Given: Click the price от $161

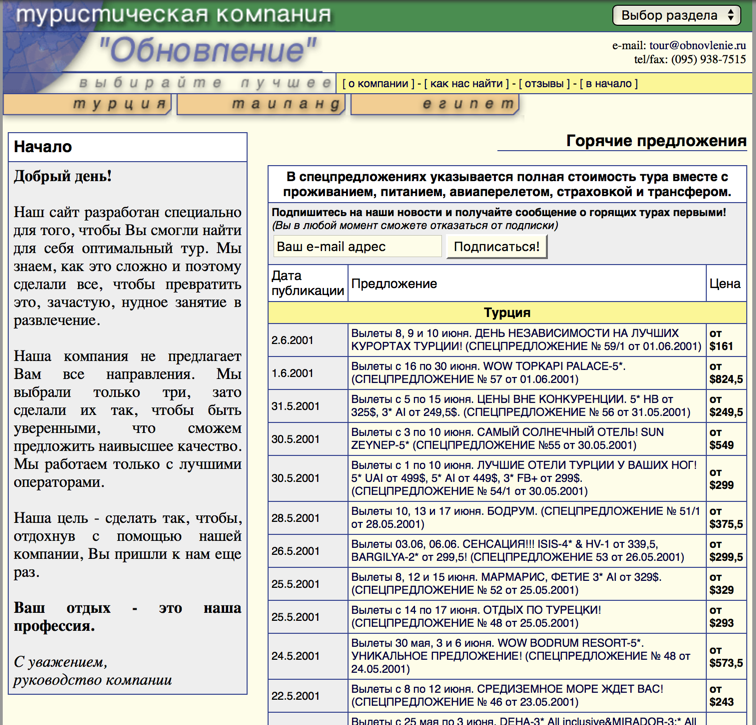Looking at the screenshot, I should [x=721, y=339].
